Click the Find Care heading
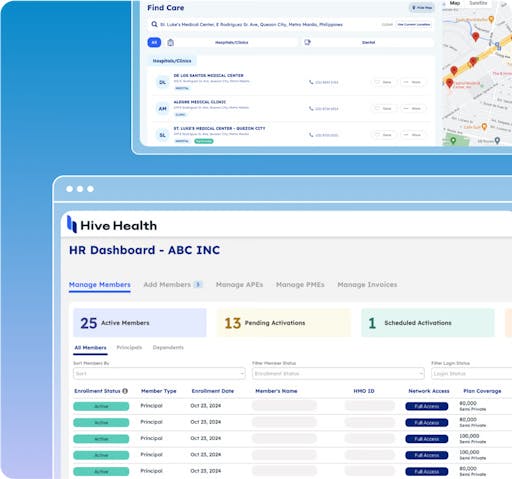Screen dimensions: 512x479 [166, 8]
